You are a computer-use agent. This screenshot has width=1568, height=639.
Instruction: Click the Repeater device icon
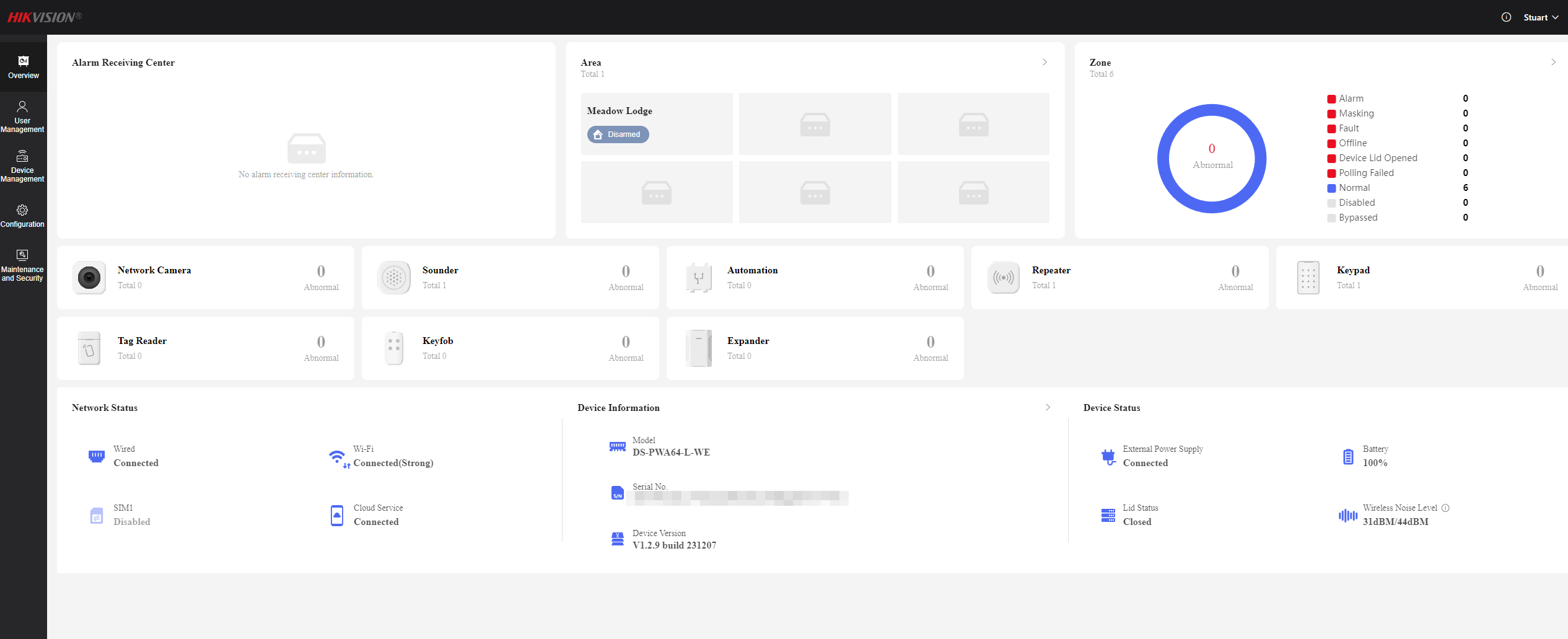click(1004, 278)
